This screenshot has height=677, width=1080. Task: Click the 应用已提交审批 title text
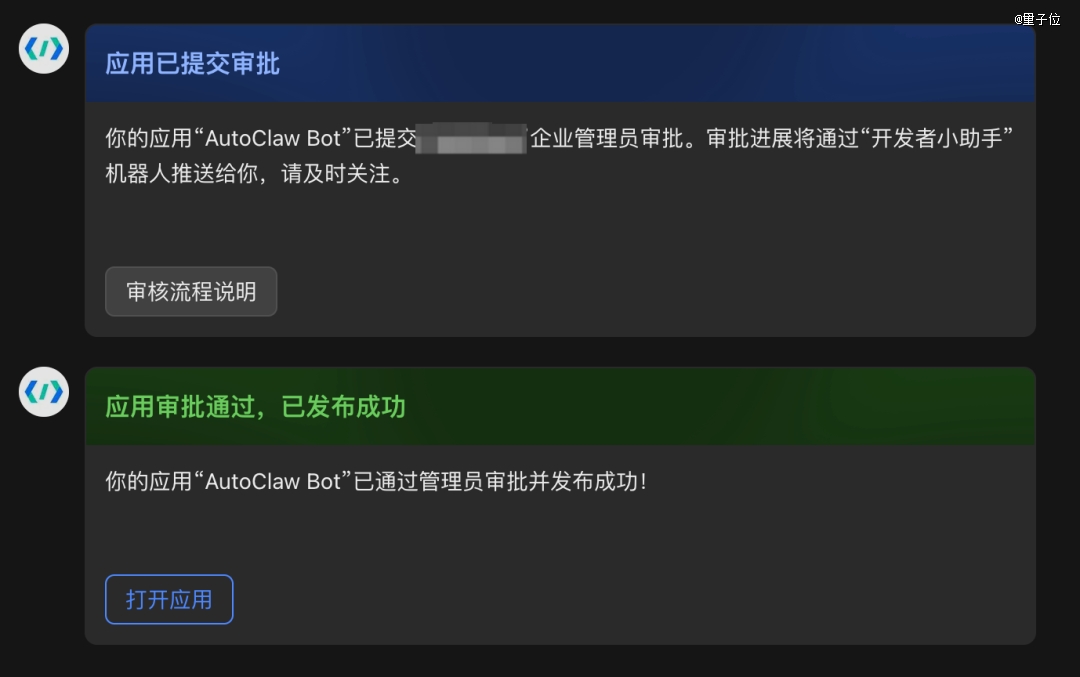click(192, 63)
